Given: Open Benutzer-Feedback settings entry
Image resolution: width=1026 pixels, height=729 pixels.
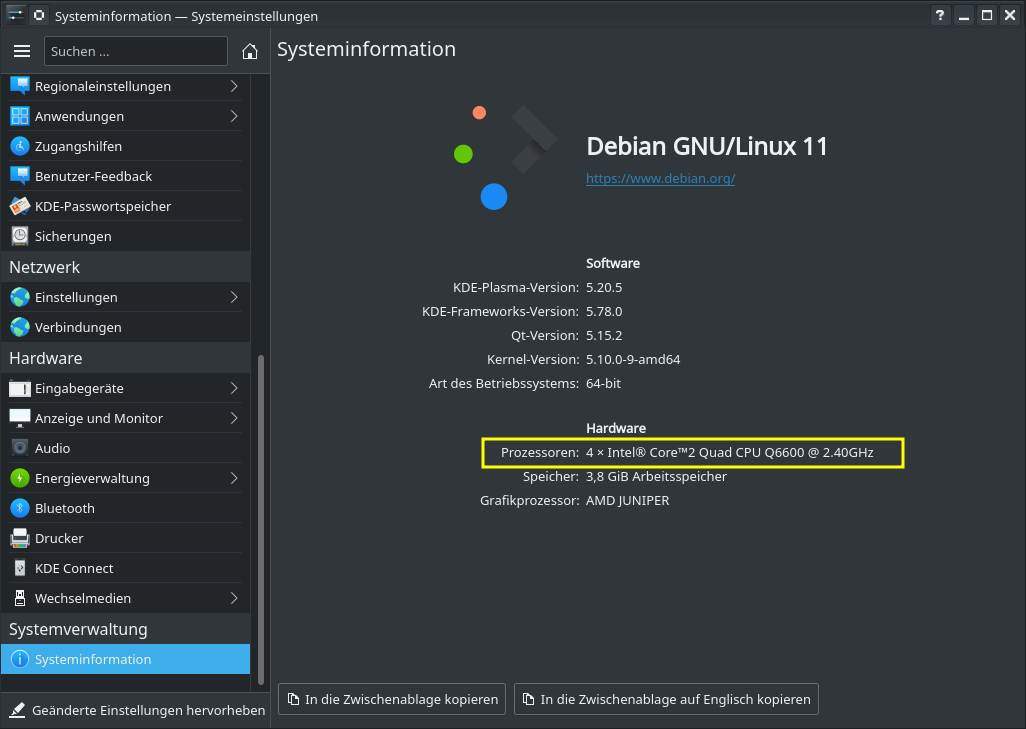Looking at the screenshot, I should point(126,176).
